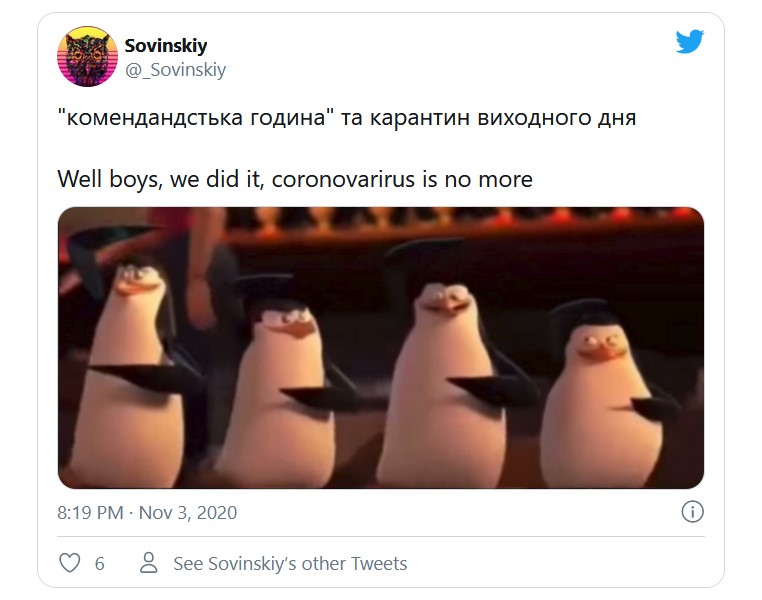Open the penguins meme image

tap(381, 348)
